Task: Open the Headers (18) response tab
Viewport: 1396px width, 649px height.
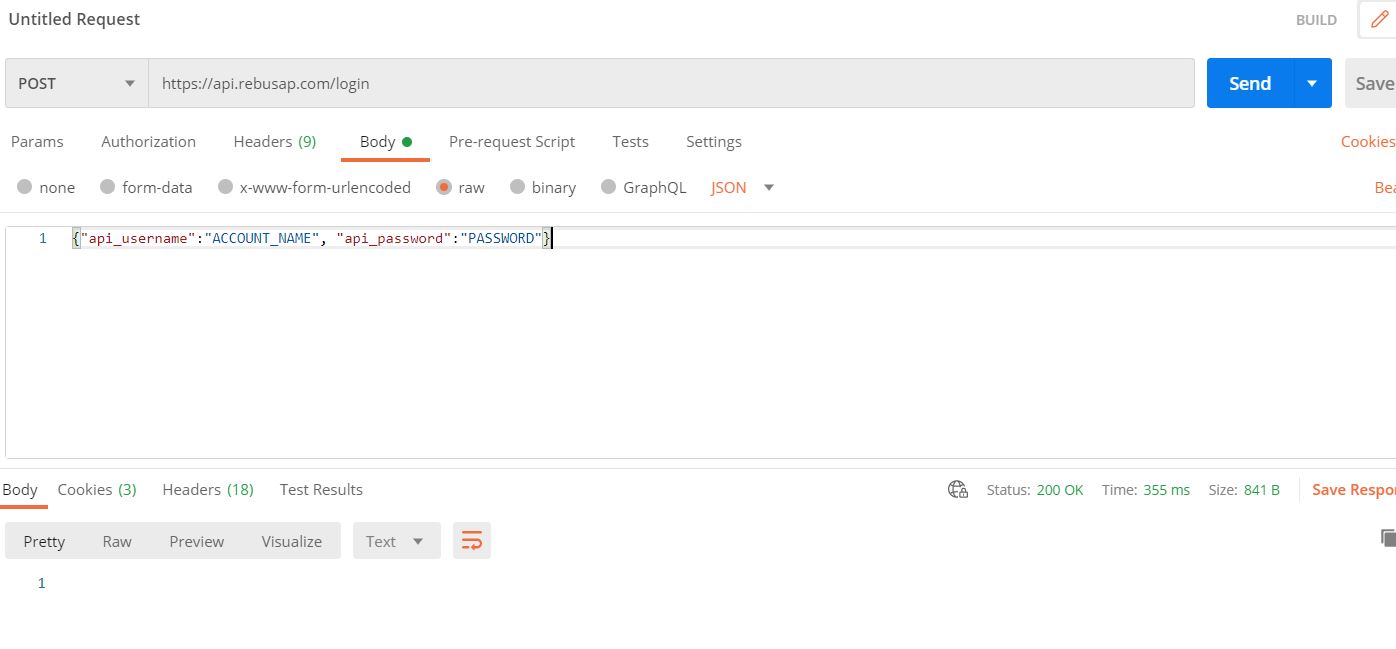Action: point(207,489)
